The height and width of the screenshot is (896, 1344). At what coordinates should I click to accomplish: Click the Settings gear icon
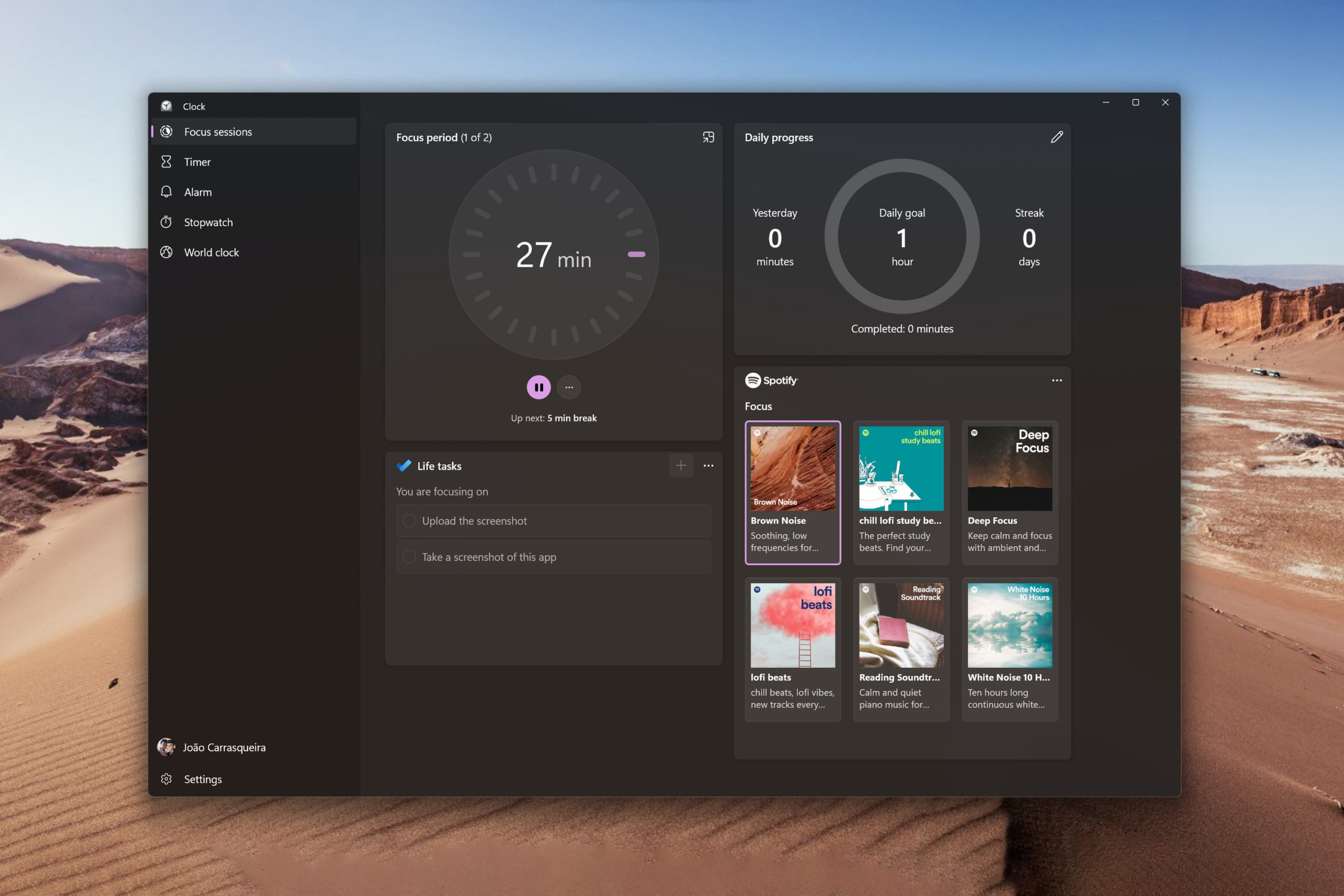pos(166,779)
